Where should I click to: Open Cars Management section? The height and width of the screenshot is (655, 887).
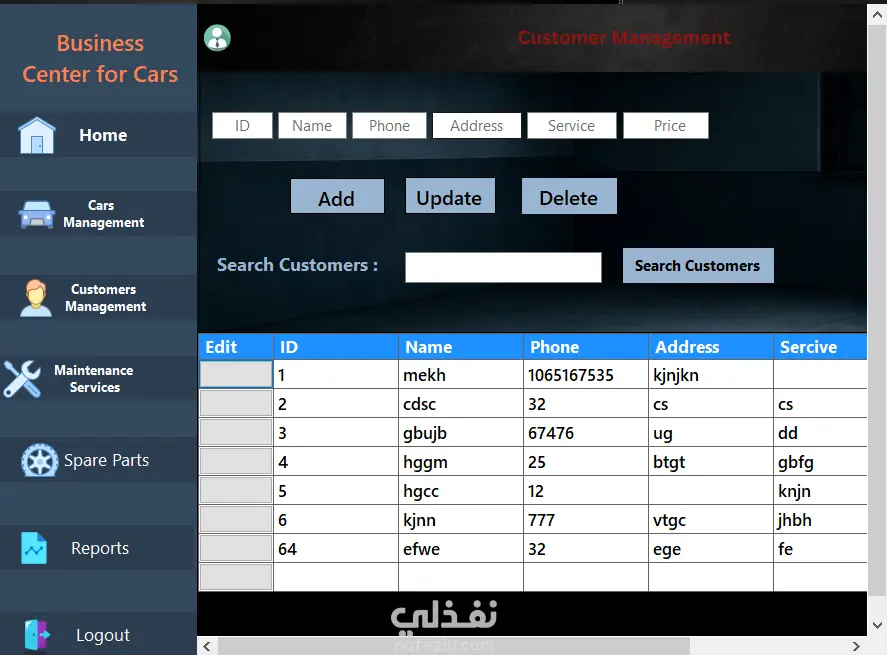(x=104, y=214)
